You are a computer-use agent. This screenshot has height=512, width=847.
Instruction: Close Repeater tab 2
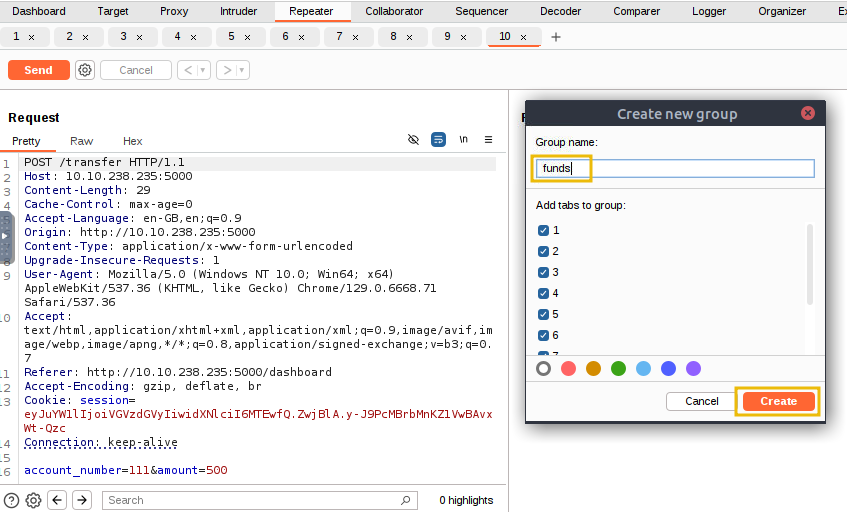85,37
